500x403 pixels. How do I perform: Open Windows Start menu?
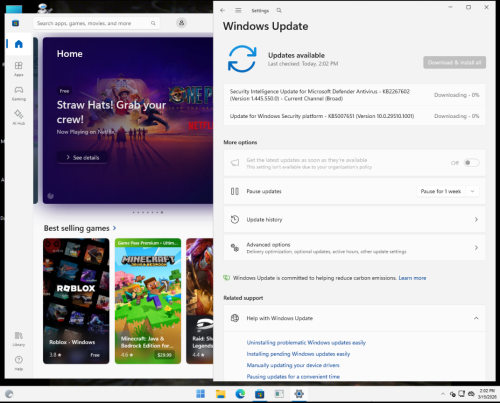[x=201, y=394]
